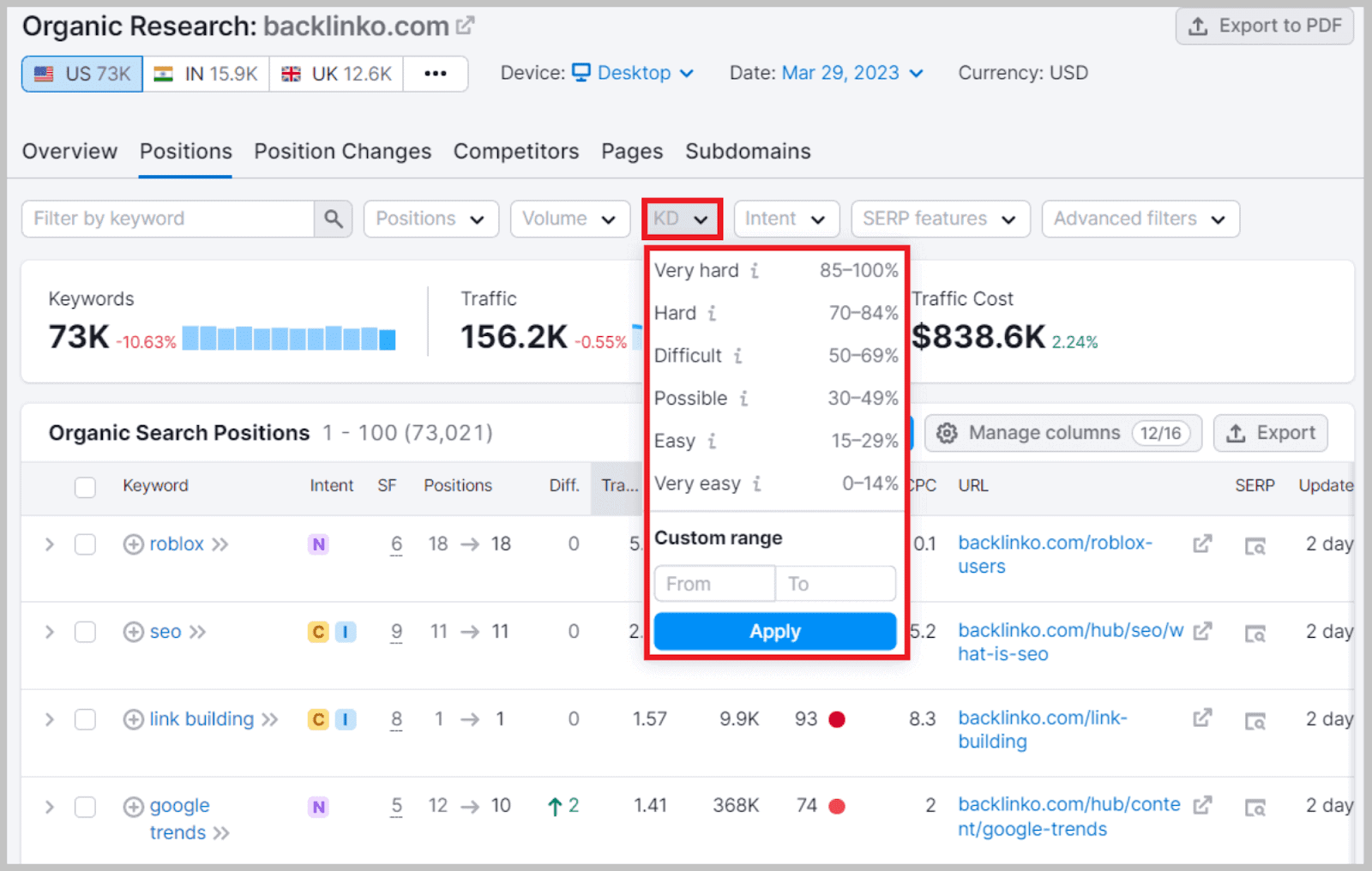Click the more databases ellipsis button
1372x871 pixels.
pos(436,74)
